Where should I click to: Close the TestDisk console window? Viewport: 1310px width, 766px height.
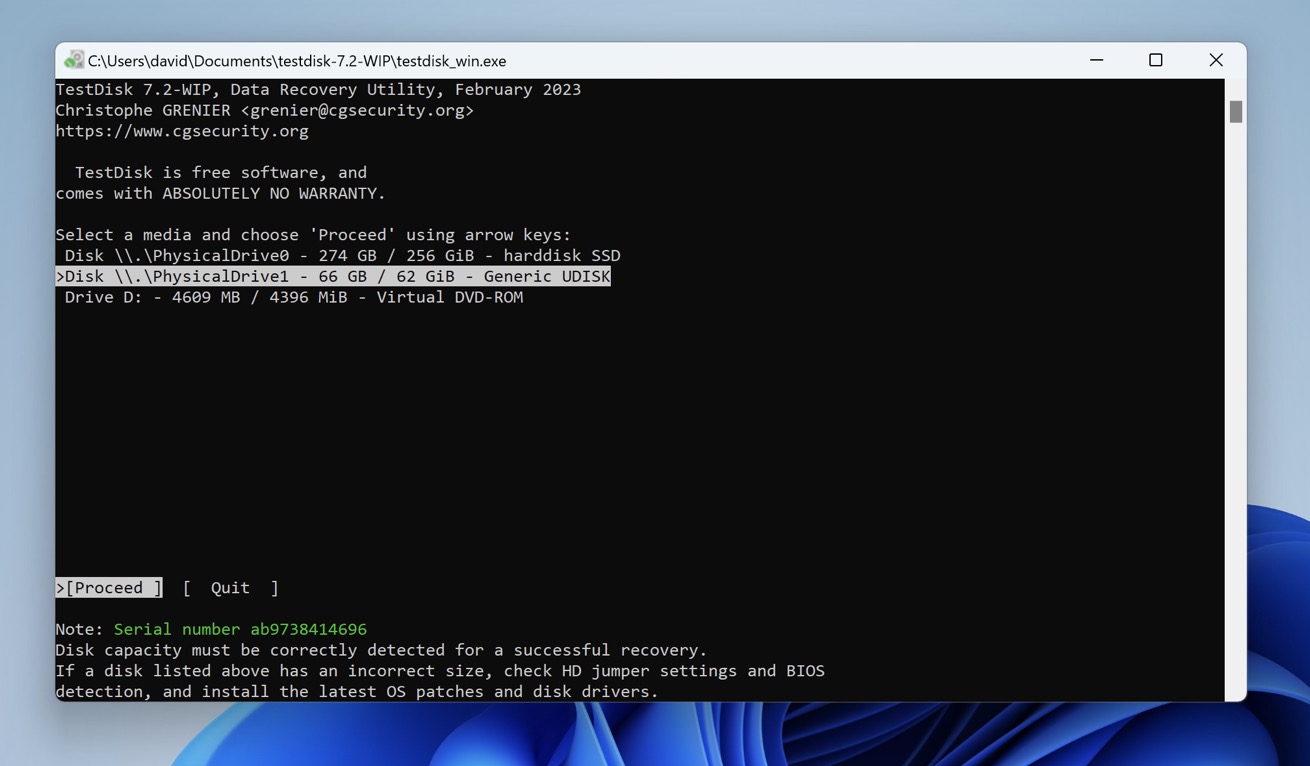(1216, 60)
